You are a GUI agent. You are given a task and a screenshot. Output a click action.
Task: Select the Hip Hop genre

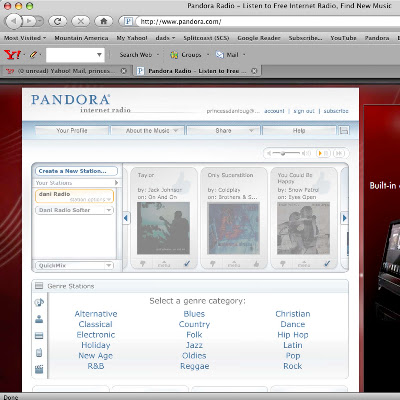(293, 335)
